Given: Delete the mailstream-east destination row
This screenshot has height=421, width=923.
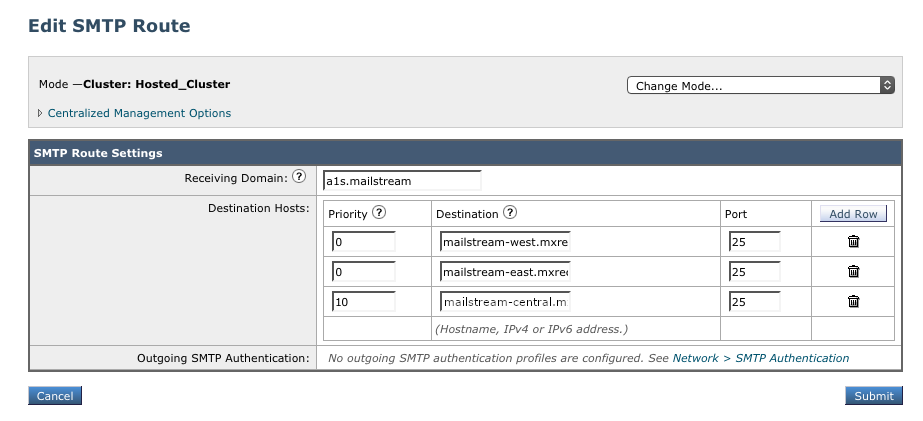Looking at the screenshot, I should (x=853, y=271).
